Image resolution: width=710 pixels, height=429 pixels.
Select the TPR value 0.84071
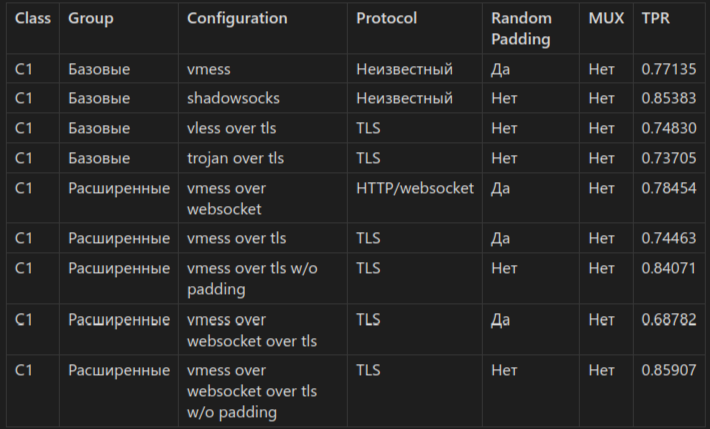click(x=669, y=268)
